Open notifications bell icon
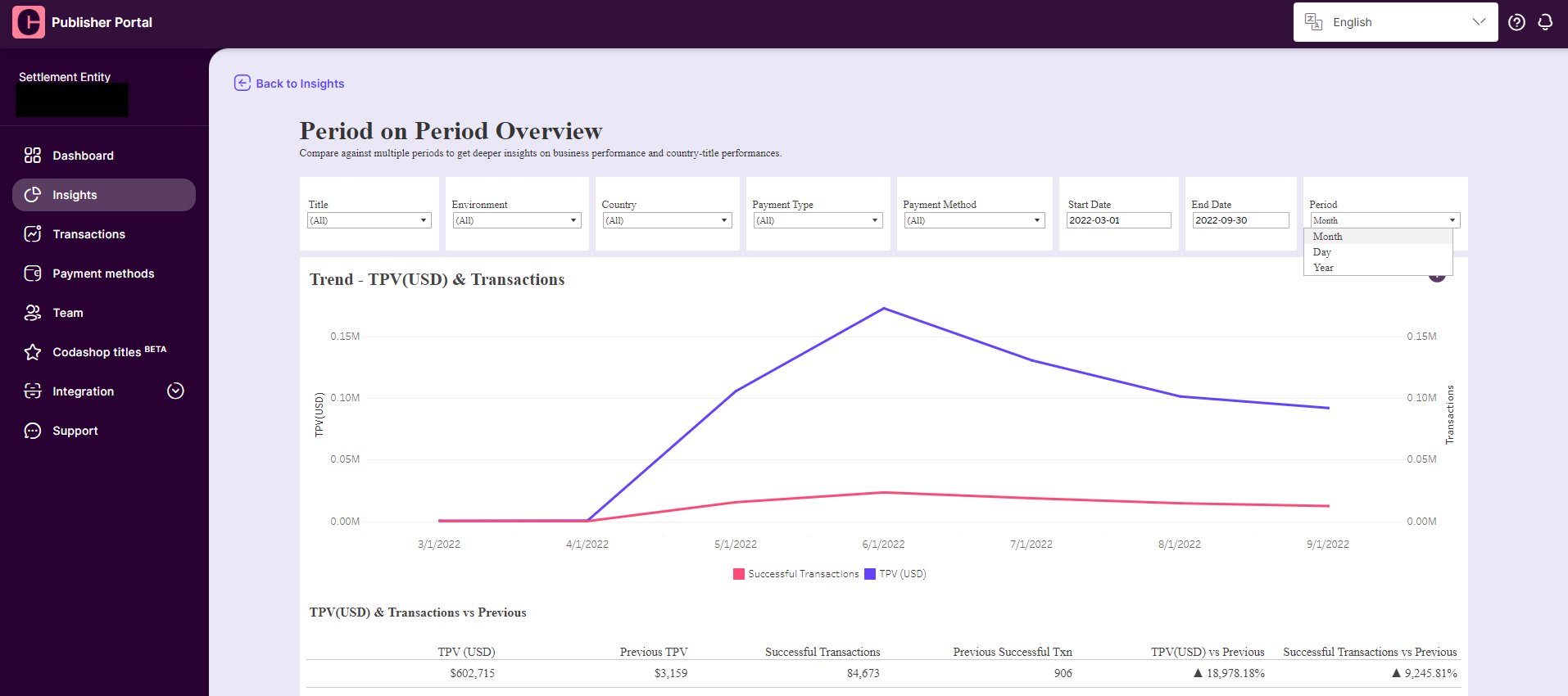Screen dimensions: 1568x696 point(1545,22)
